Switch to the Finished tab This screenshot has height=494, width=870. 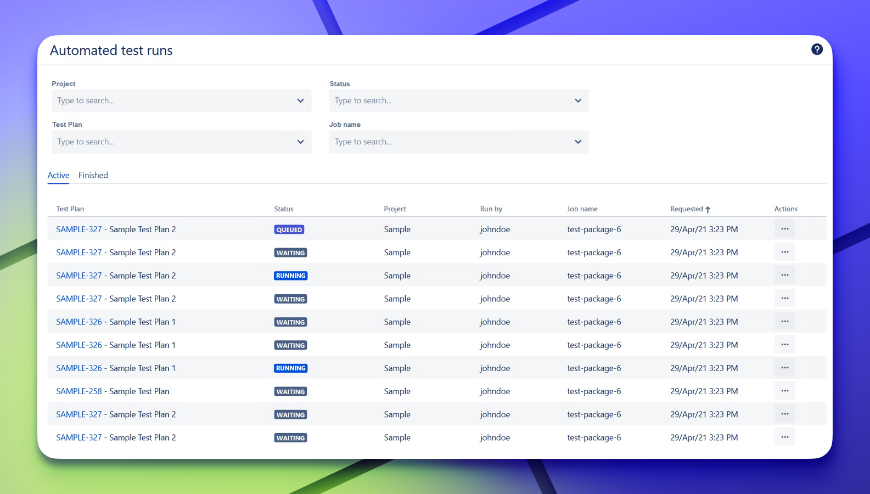click(93, 175)
